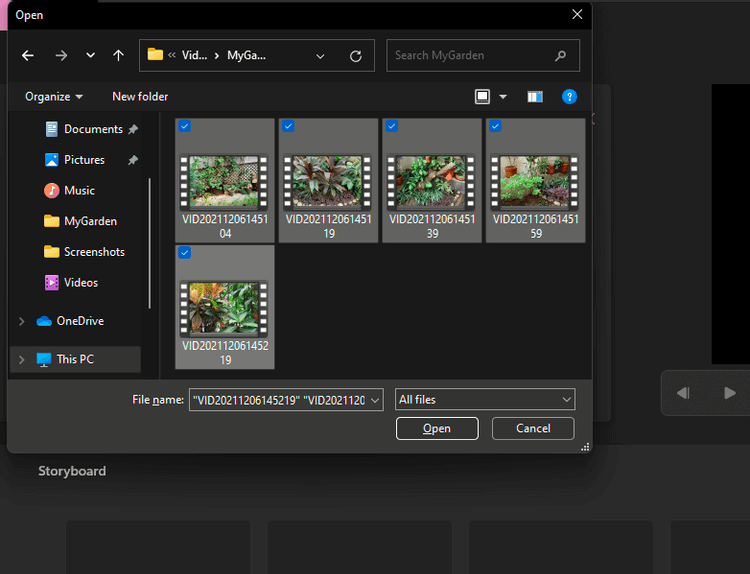Viewport: 750px width, 574px height.
Task: Click the change view layout icon
Action: pyautogui.click(x=483, y=97)
